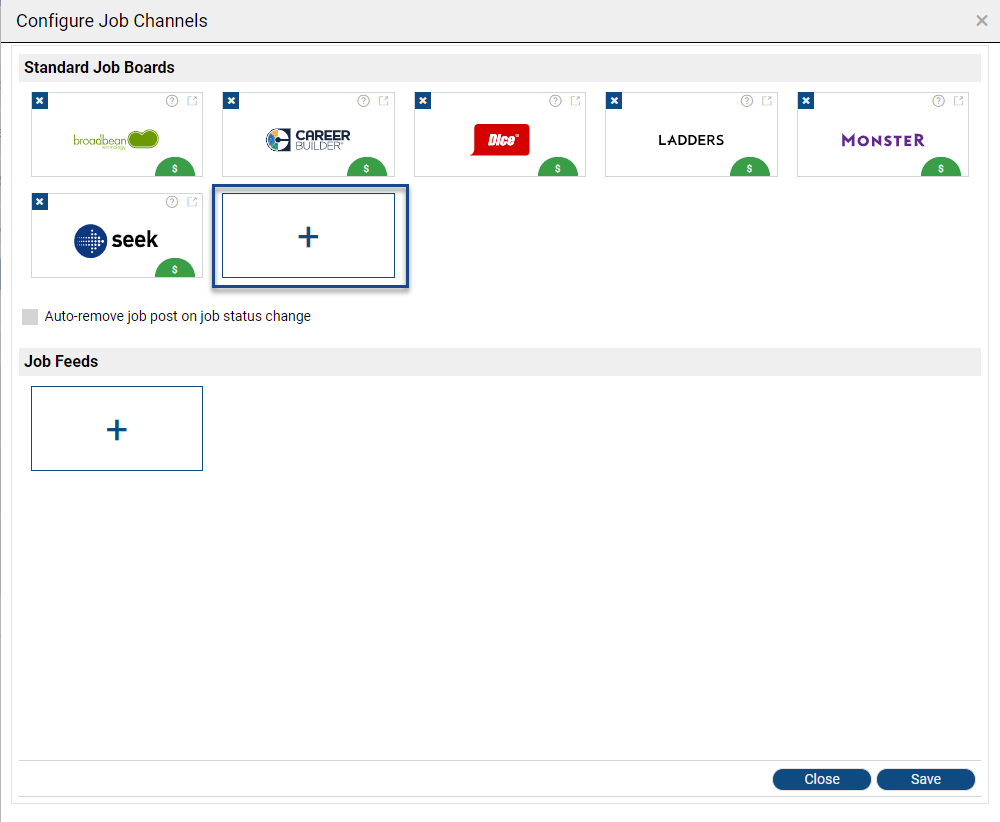Remove the Monster job board
Viewport: 1000px width, 822px height.
tap(806, 101)
